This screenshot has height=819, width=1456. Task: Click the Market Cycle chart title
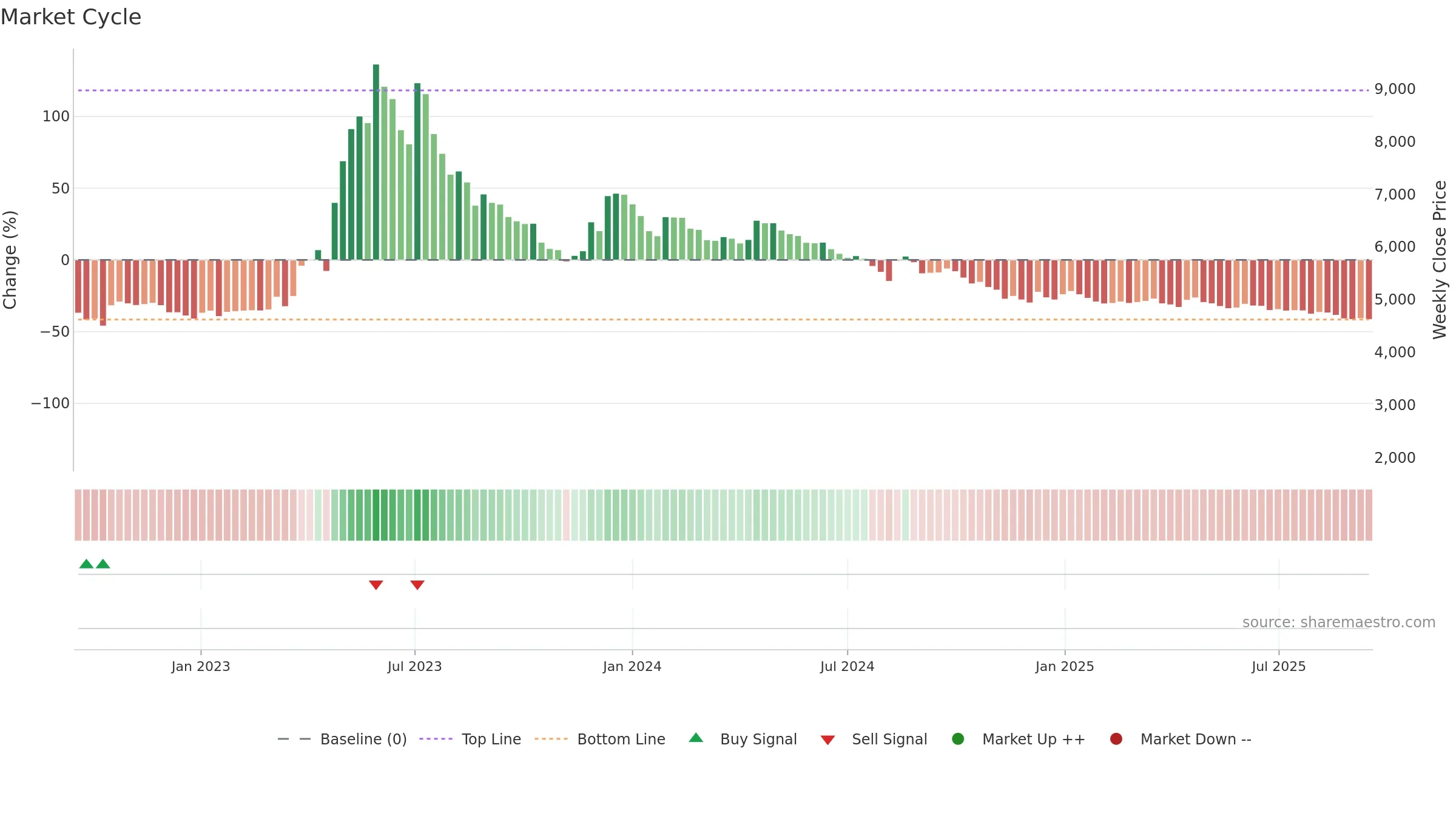pyautogui.click(x=71, y=17)
